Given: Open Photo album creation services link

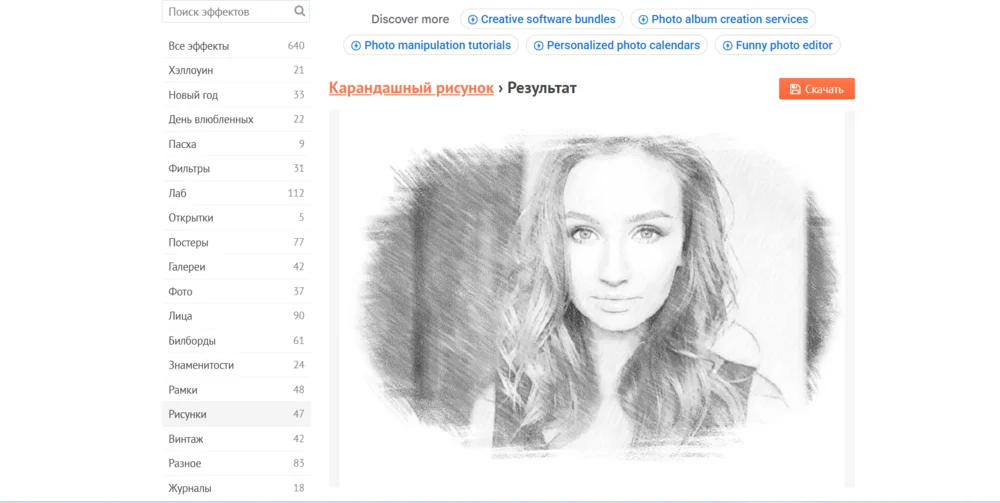Looking at the screenshot, I should click(722, 19).
